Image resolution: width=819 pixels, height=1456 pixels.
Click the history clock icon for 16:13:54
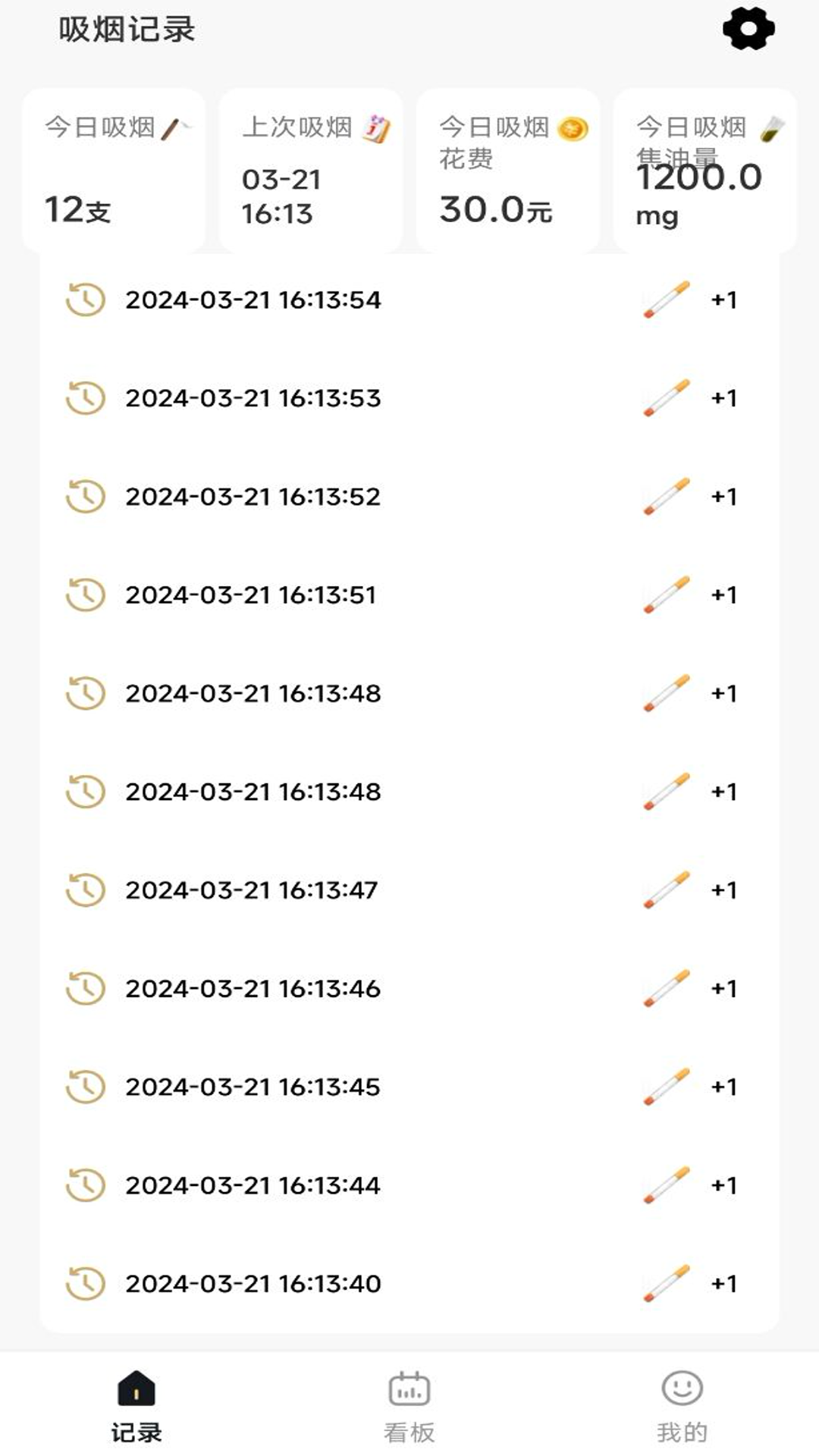85,300
